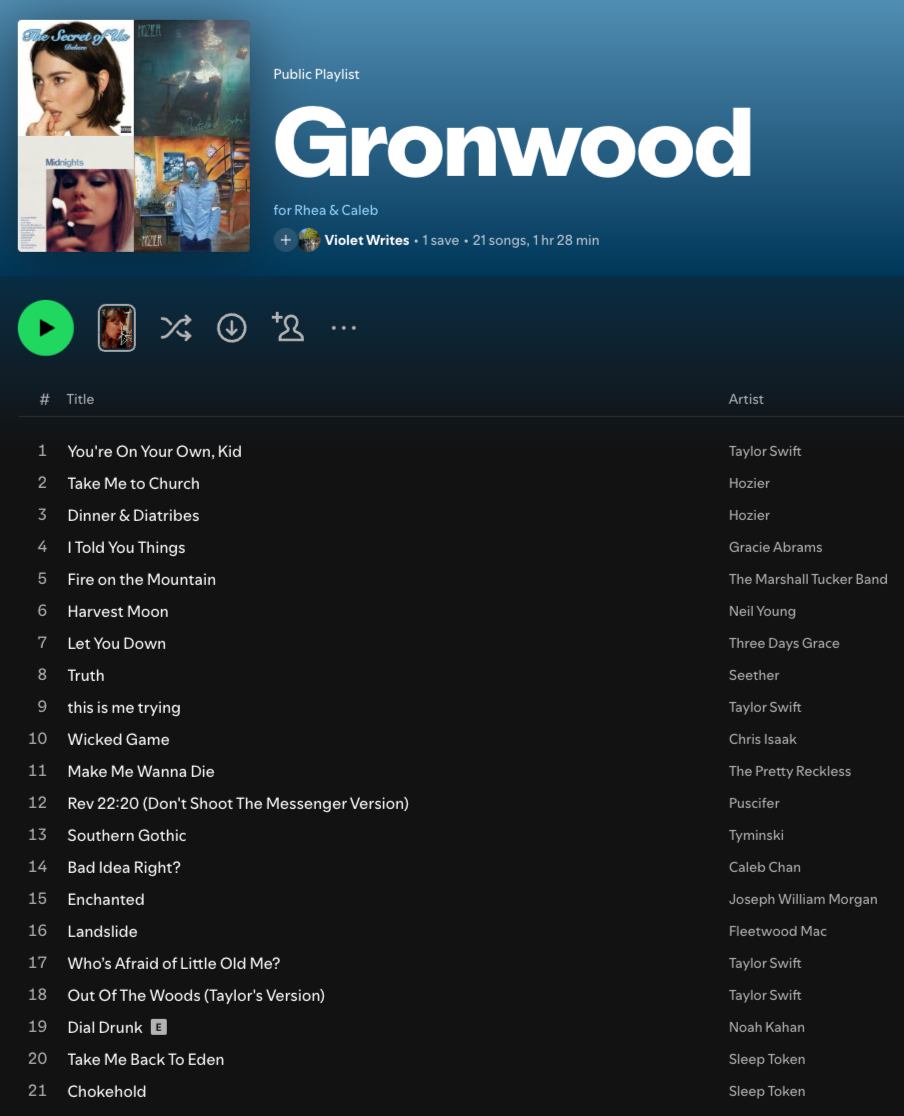Open artist Sleep Token on Chokehold row
Screen dimensions: 904x1116
[767, 1091]
